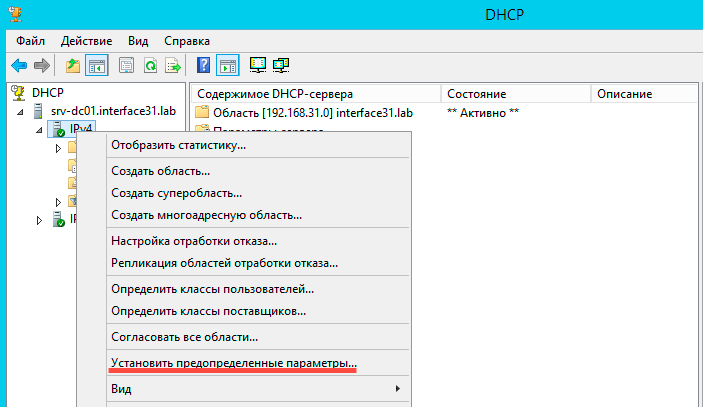703x407 pixels.
Task: Select srv-dc01.interface31.lab in the tree
Action: (113, 111)
